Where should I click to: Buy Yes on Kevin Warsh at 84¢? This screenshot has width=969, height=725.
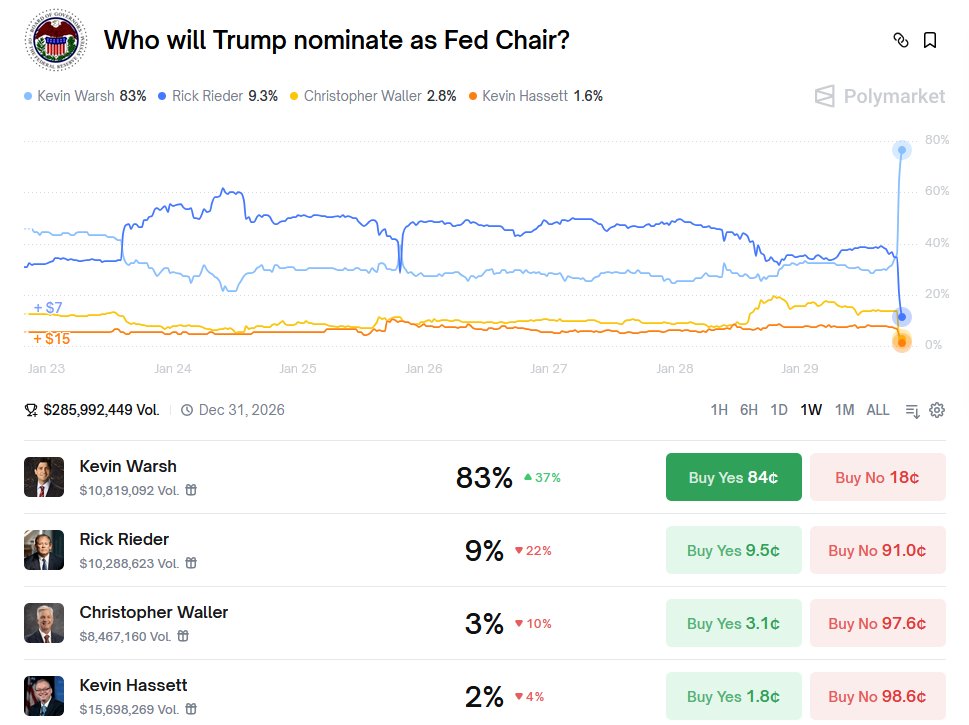pyautogui.click(x=734, y=477)
